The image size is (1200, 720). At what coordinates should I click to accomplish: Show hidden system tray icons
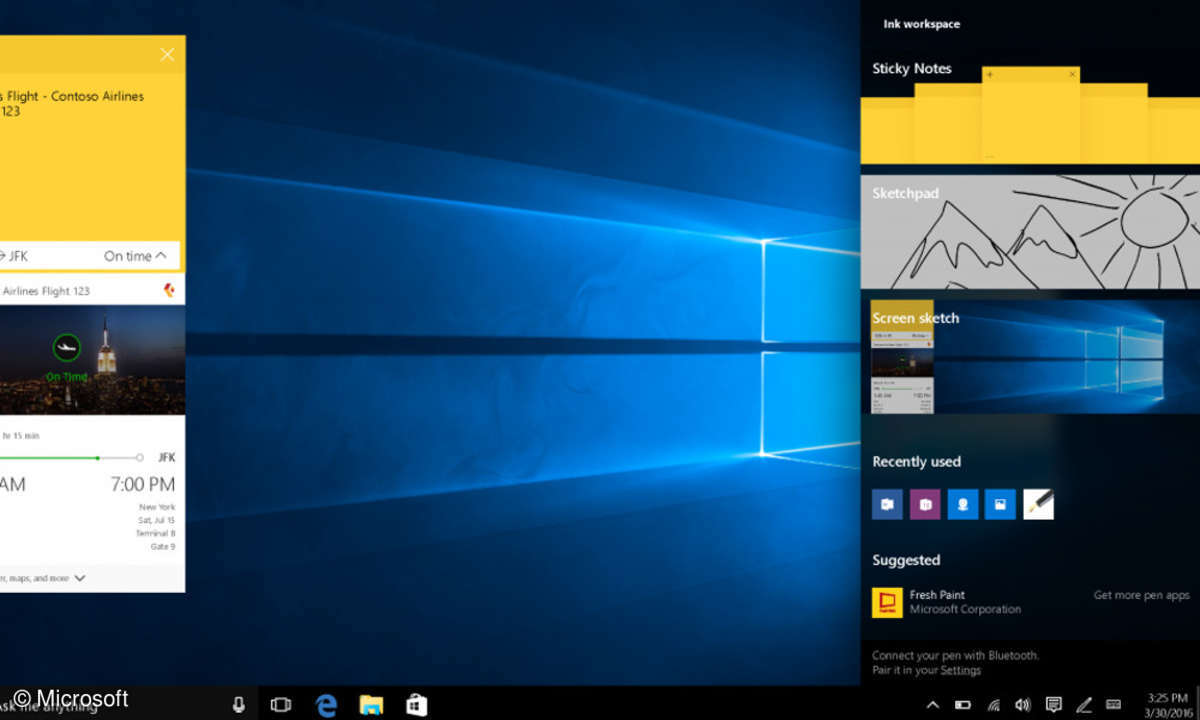pos(932,705)
